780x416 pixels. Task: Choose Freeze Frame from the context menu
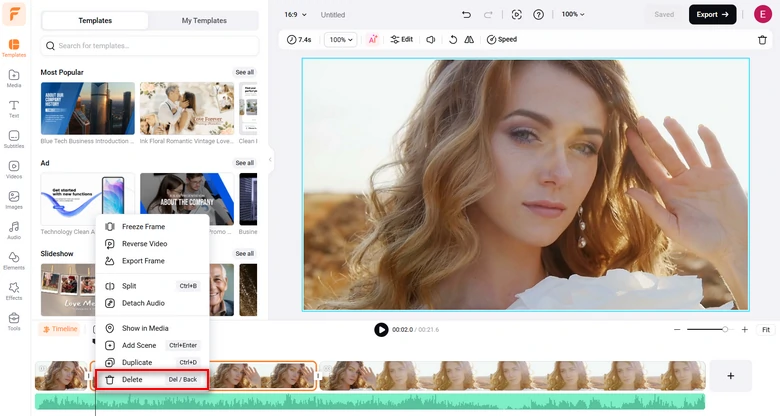coord(152,226)
